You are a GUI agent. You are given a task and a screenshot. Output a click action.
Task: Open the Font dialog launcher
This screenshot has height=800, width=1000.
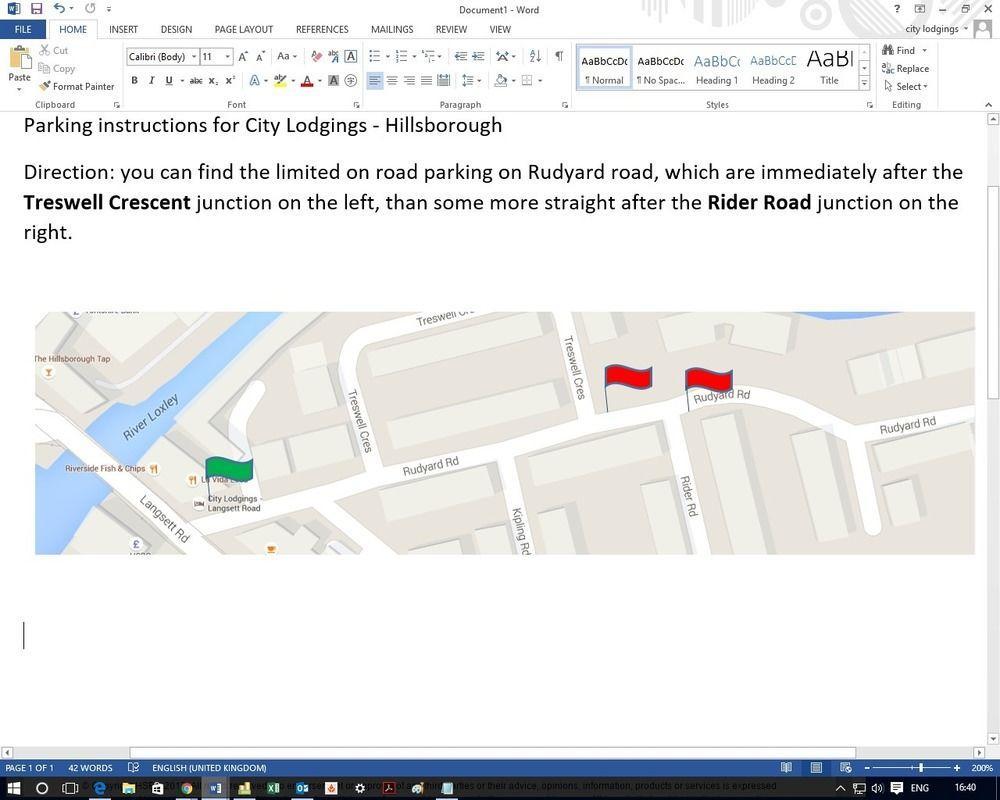[x=356, y=105]
